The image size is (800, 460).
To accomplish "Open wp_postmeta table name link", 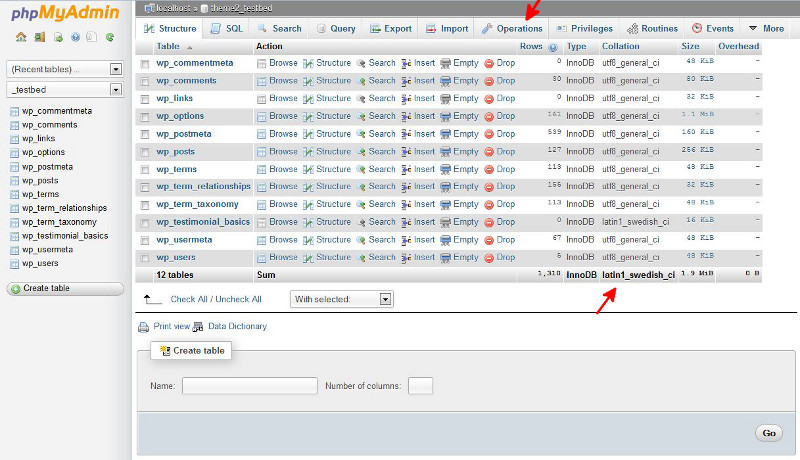I will (x=184, y=134).
